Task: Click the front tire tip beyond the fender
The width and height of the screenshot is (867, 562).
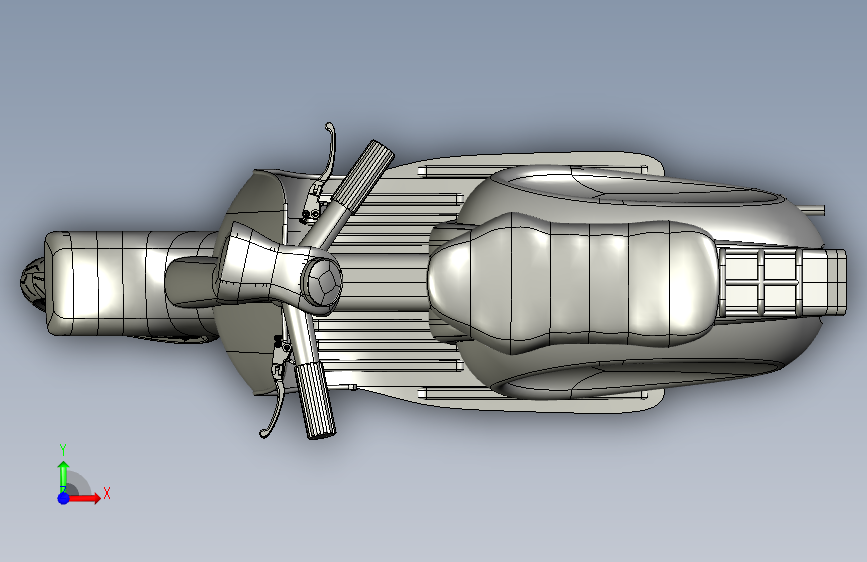Action: (32, 283)
